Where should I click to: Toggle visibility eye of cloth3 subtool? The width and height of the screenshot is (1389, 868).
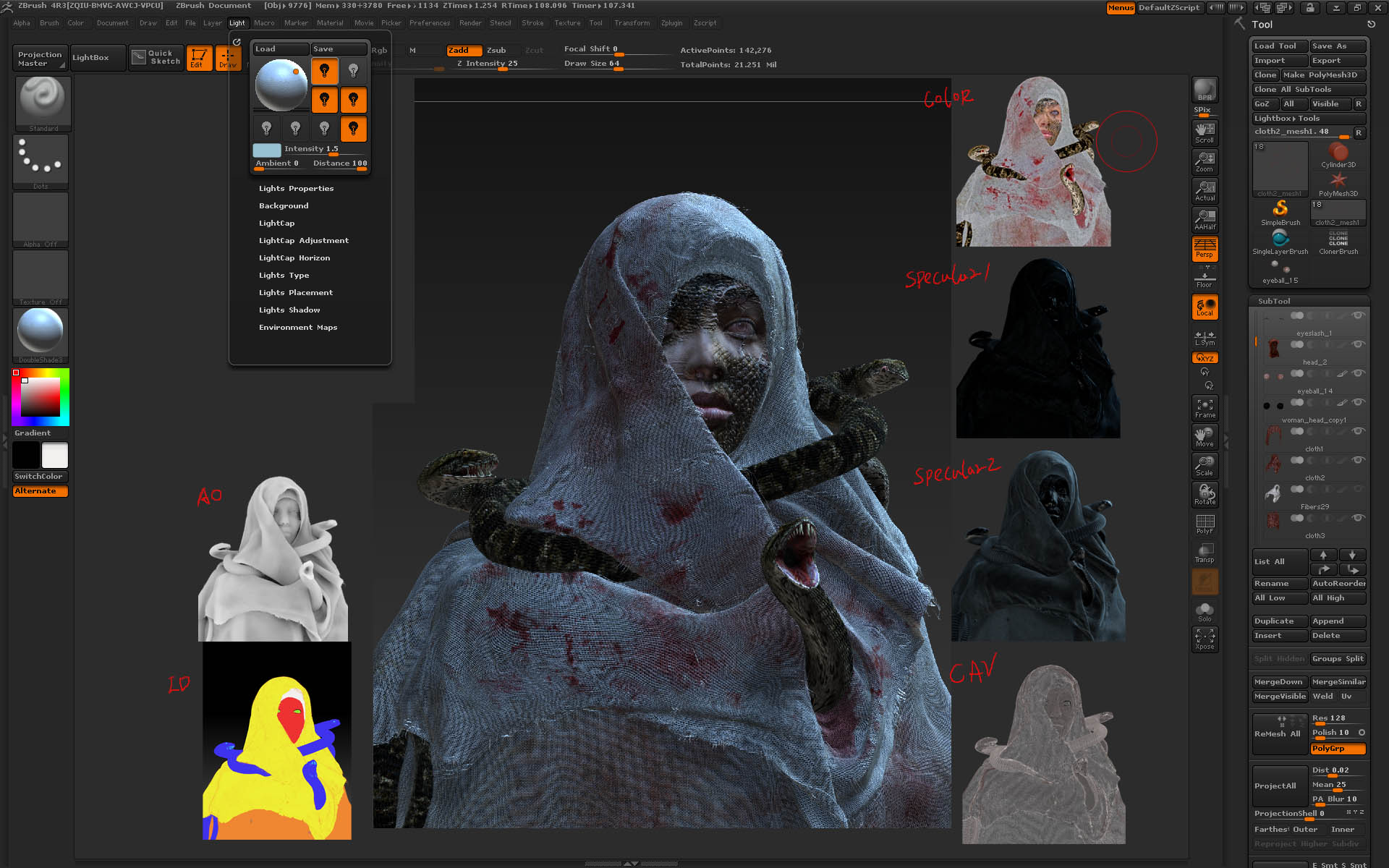click(x=1358, y=518)
